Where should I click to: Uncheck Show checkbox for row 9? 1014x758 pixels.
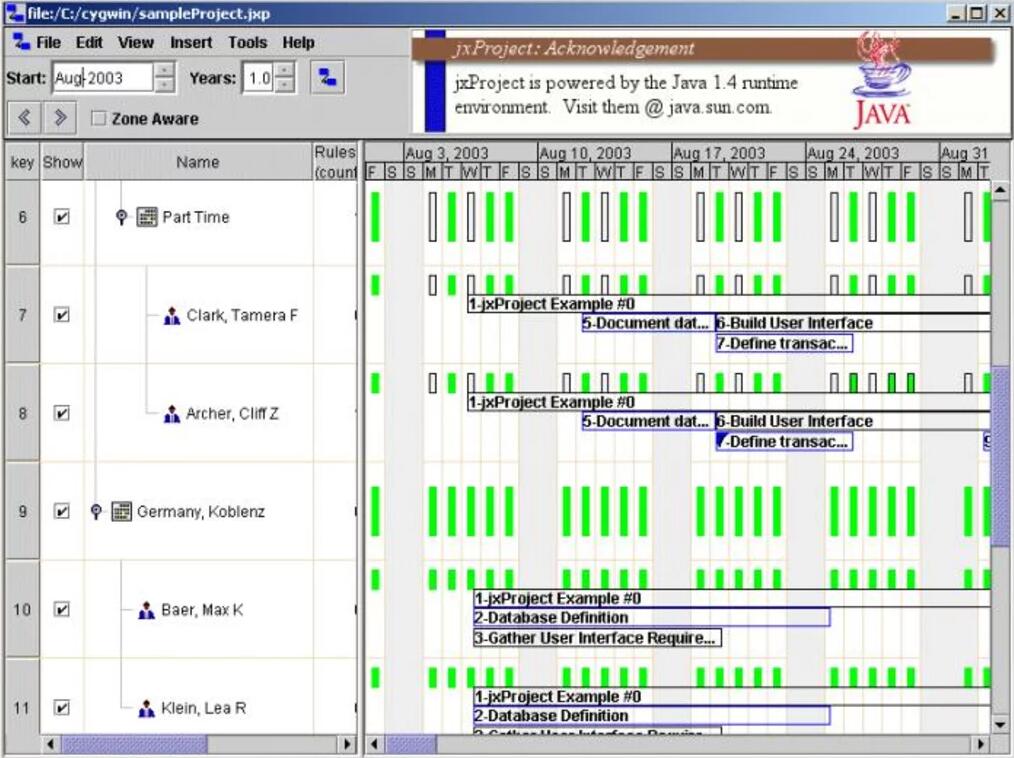(62, 512)
